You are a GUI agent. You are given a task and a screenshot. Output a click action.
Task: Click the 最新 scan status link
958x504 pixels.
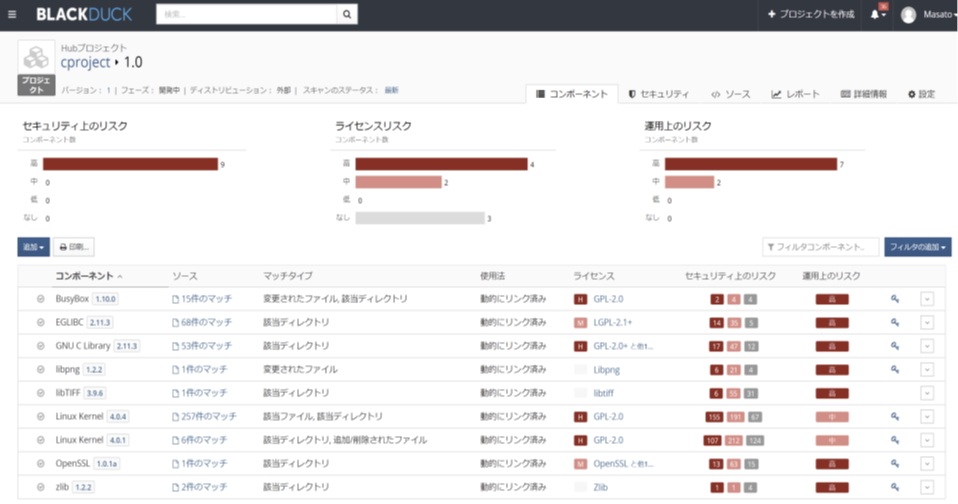point(392,90)
